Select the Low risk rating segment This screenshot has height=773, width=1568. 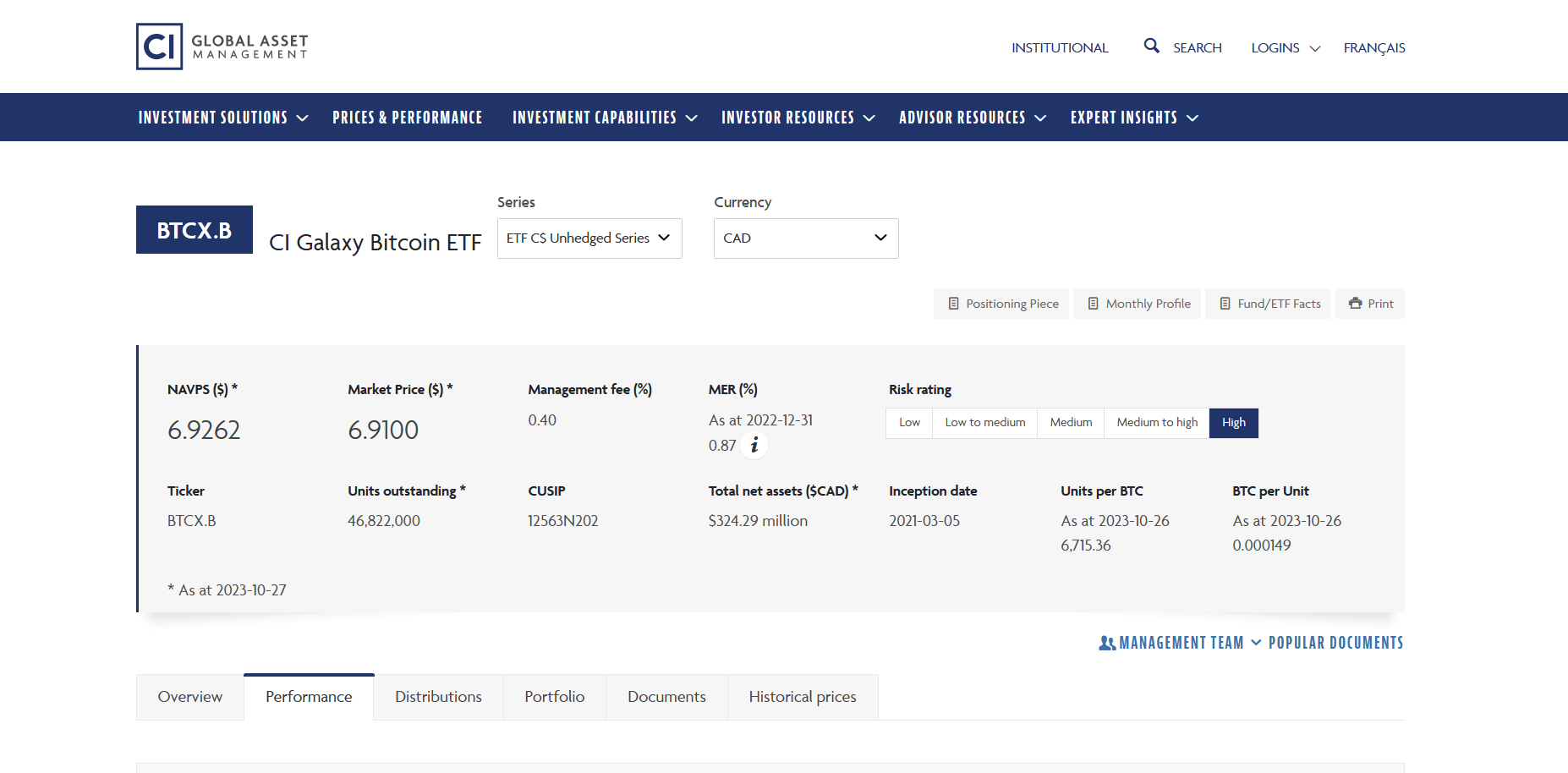point(909,423)
